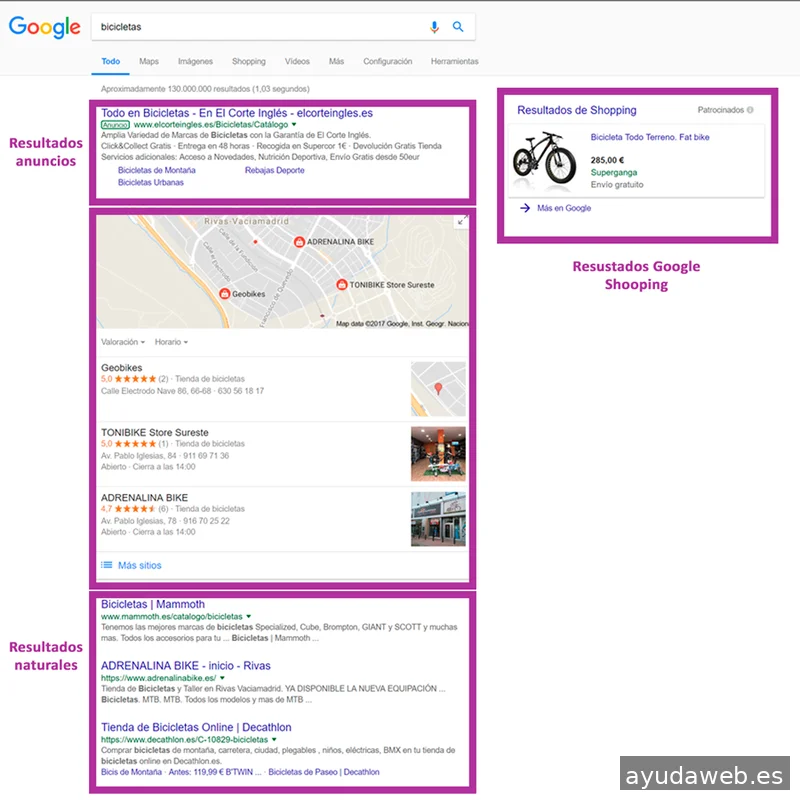Click the list icon beside Más sitios
Screen dimensions: 800x800
107,565
